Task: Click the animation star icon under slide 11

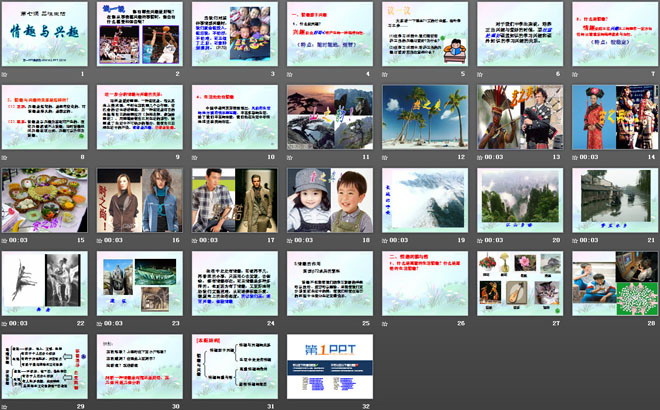Action: pyautogui.click(x=290, y=157)
